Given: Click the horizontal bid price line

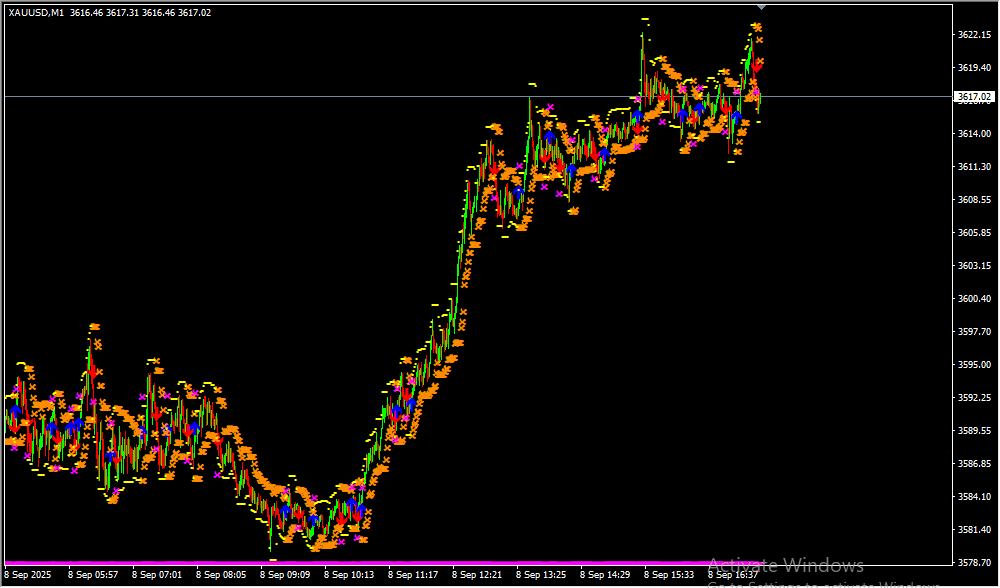Looking at the screenshot, I should [300, 97].
